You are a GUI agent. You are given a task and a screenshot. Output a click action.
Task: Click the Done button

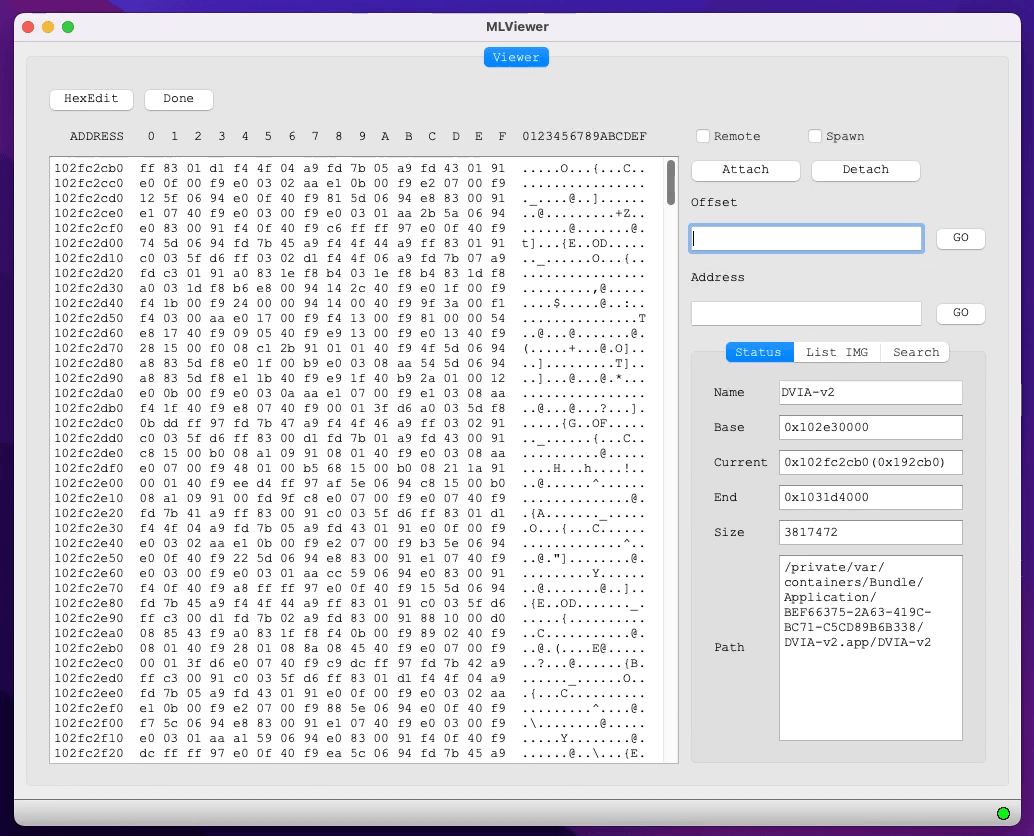pyautogui.click(x=178, y=99)
